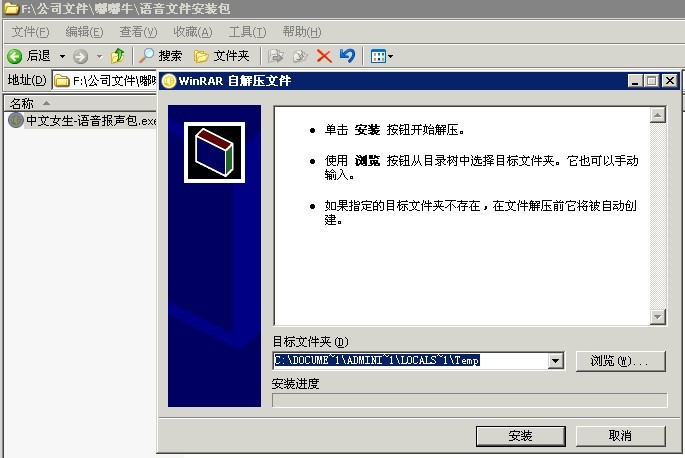Expand the destination folder combo dropdown

pyautogui.click(x=555, y=361)
